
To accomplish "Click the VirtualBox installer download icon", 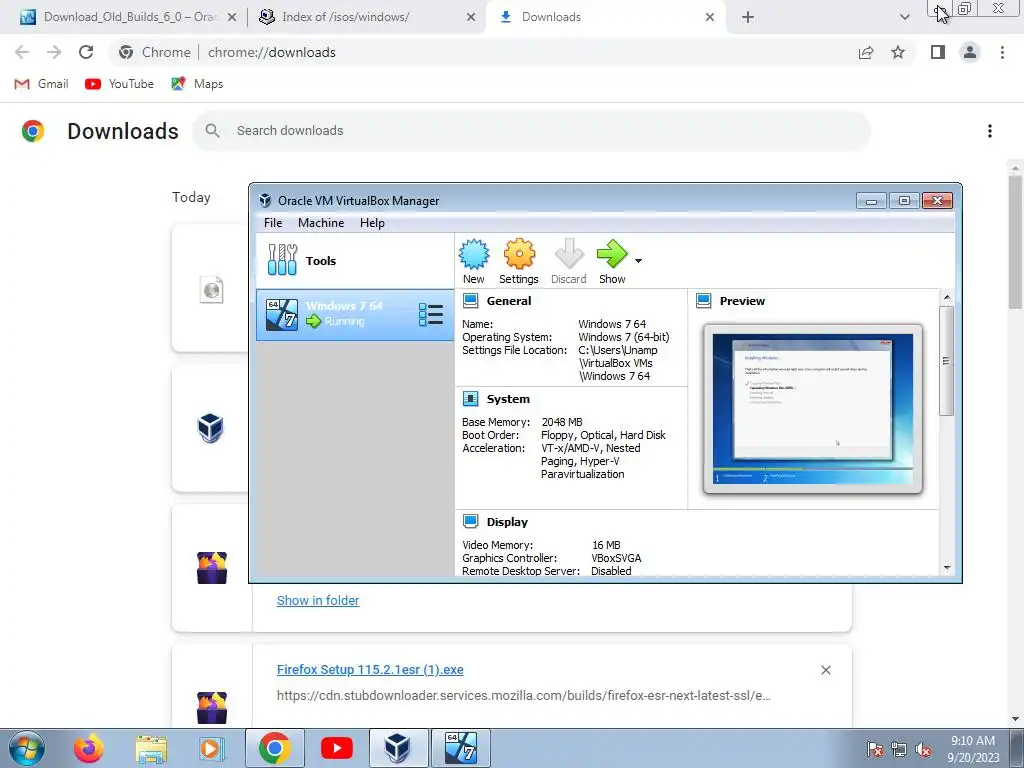I will coord(210,428).
